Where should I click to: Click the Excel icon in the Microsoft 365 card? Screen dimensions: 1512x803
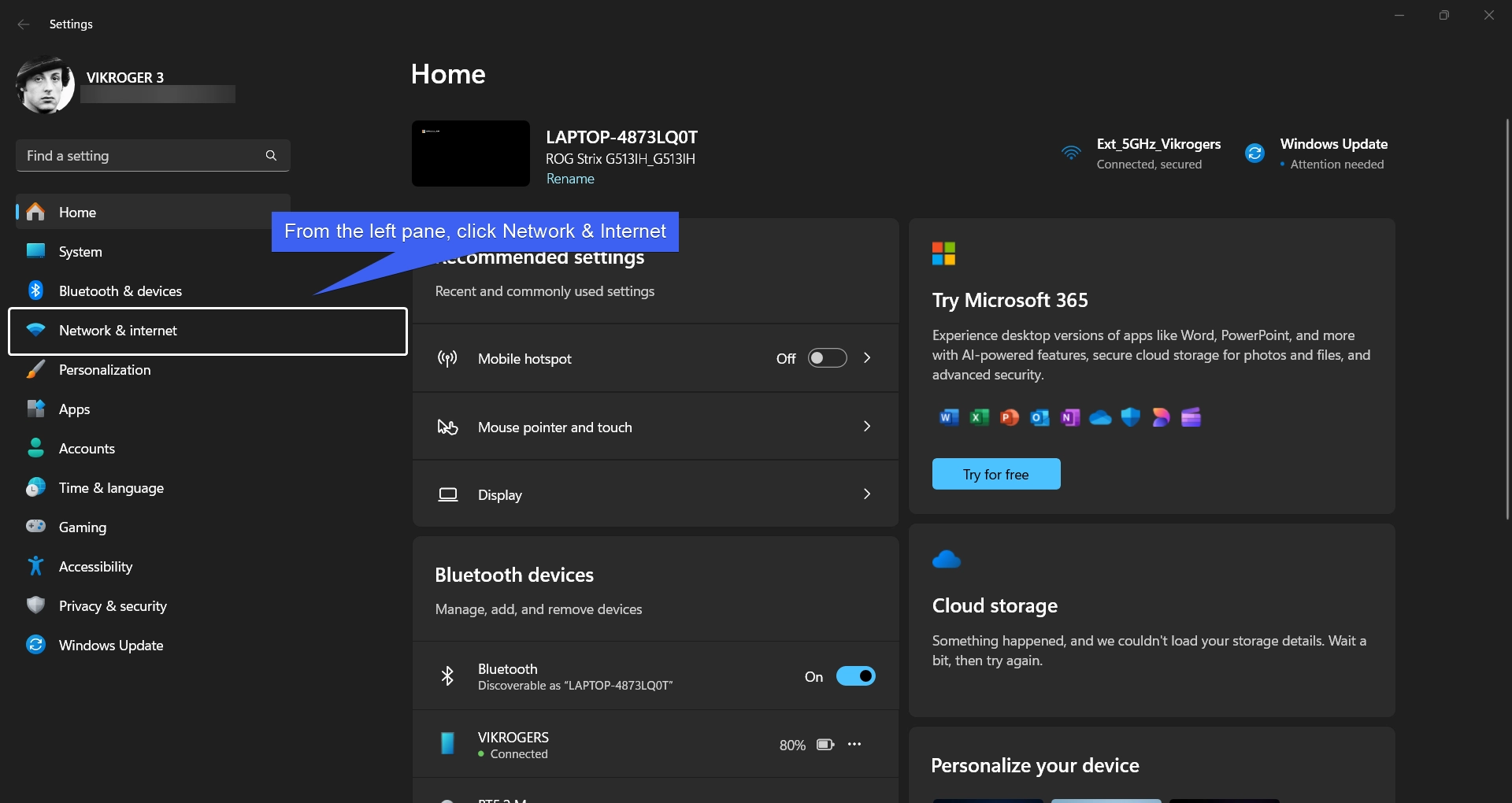979,417
